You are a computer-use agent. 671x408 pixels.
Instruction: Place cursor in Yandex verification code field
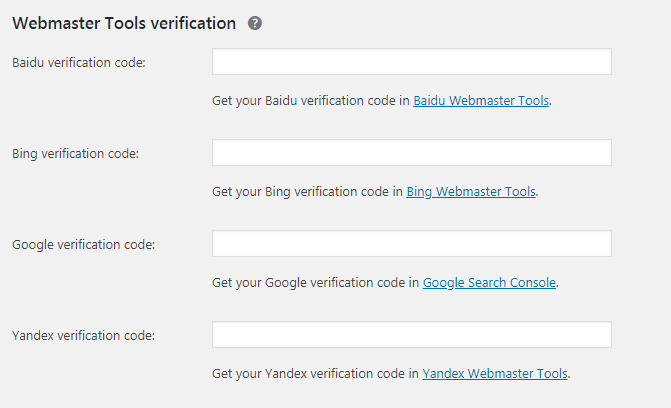411,335
